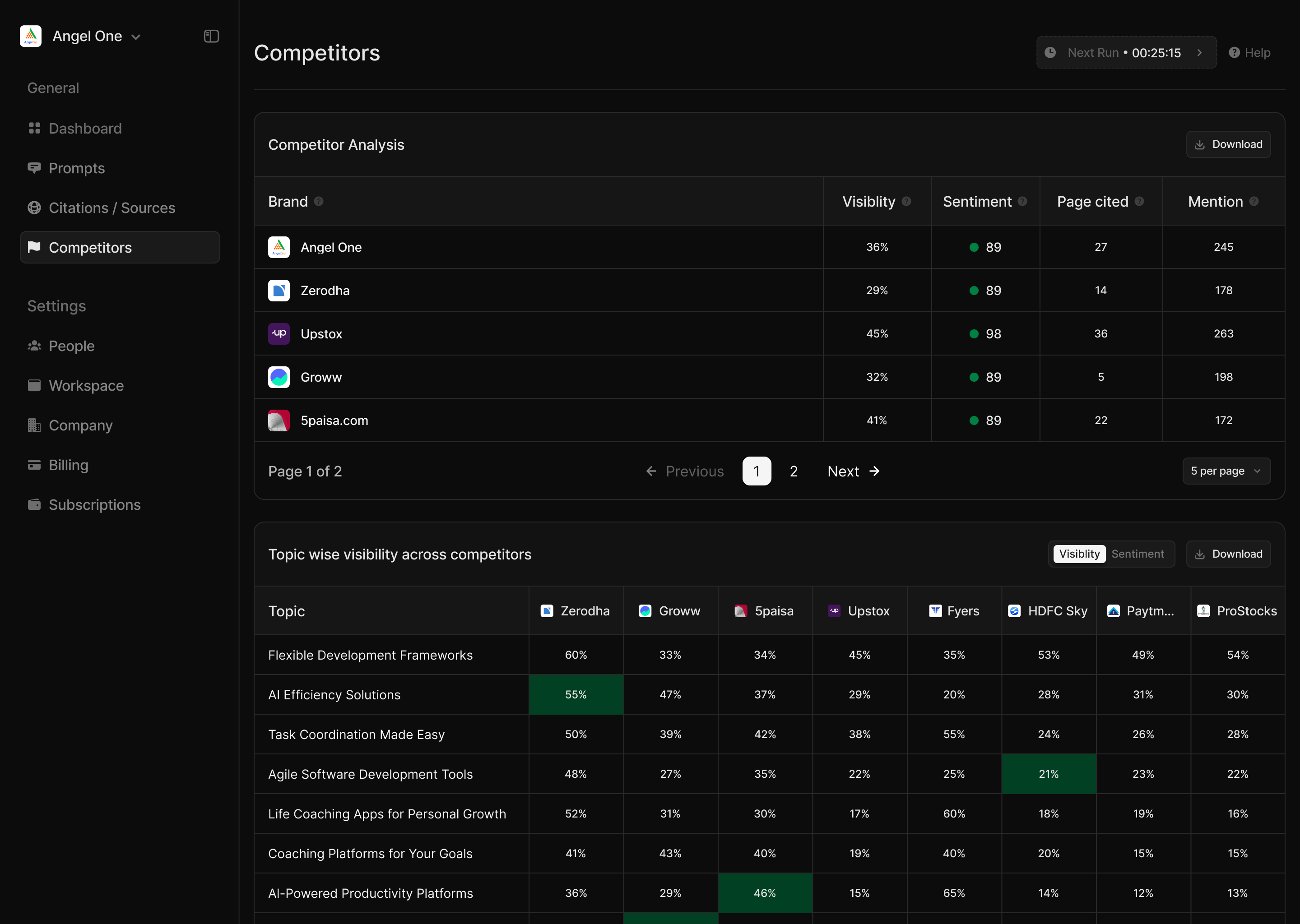
Task: Download the topic wise visibility table
Action: click(1228, 554)
